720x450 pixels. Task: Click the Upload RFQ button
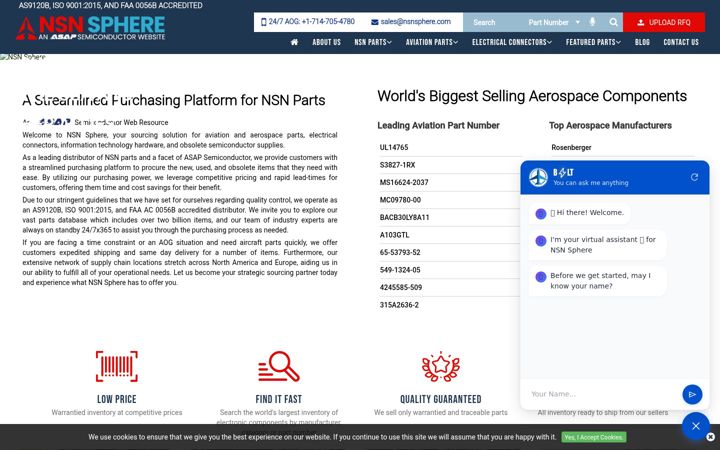click(664, 22)
